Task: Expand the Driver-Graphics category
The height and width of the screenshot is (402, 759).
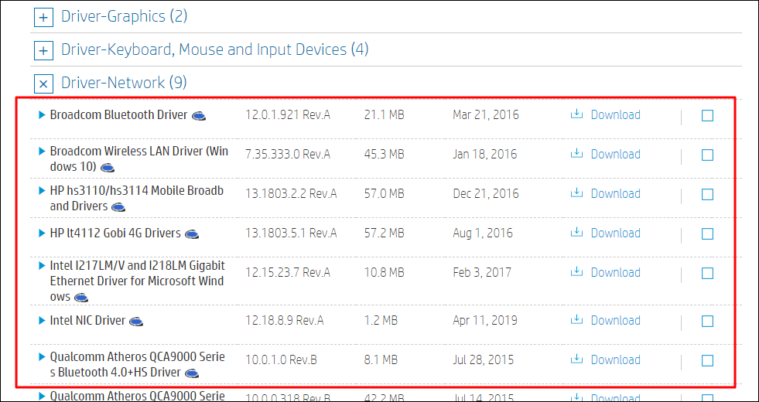Action: tap(44, 18)
